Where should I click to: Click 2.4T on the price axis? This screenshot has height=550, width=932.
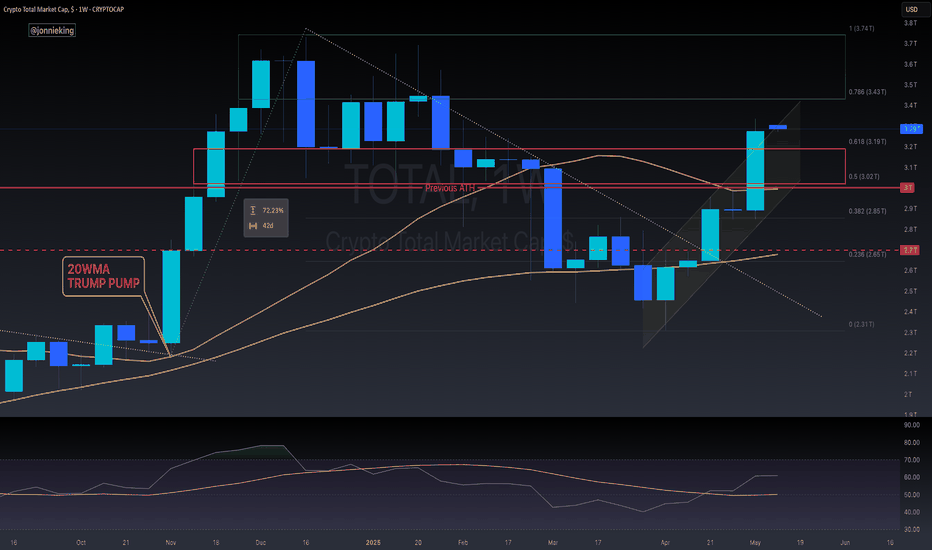click(x=910, y=312)
